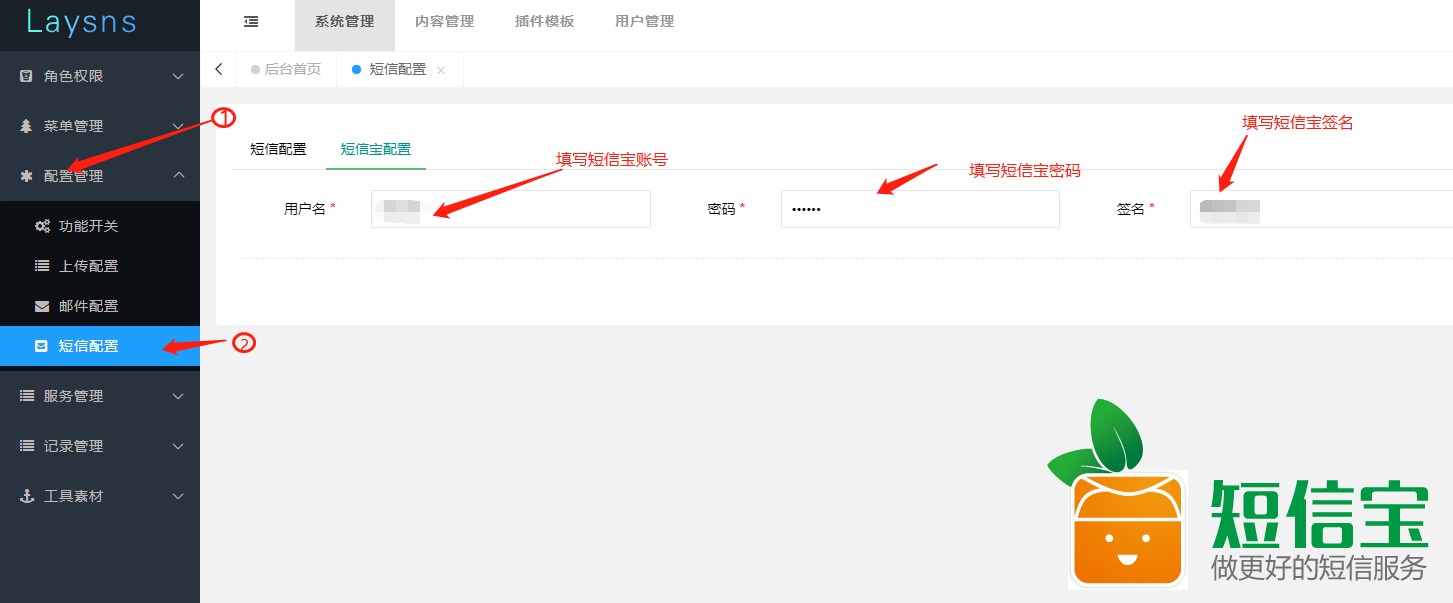Collapse the 配置管理 menu chevron
This screenshot has height=603, width=1453.
point(178,175)
